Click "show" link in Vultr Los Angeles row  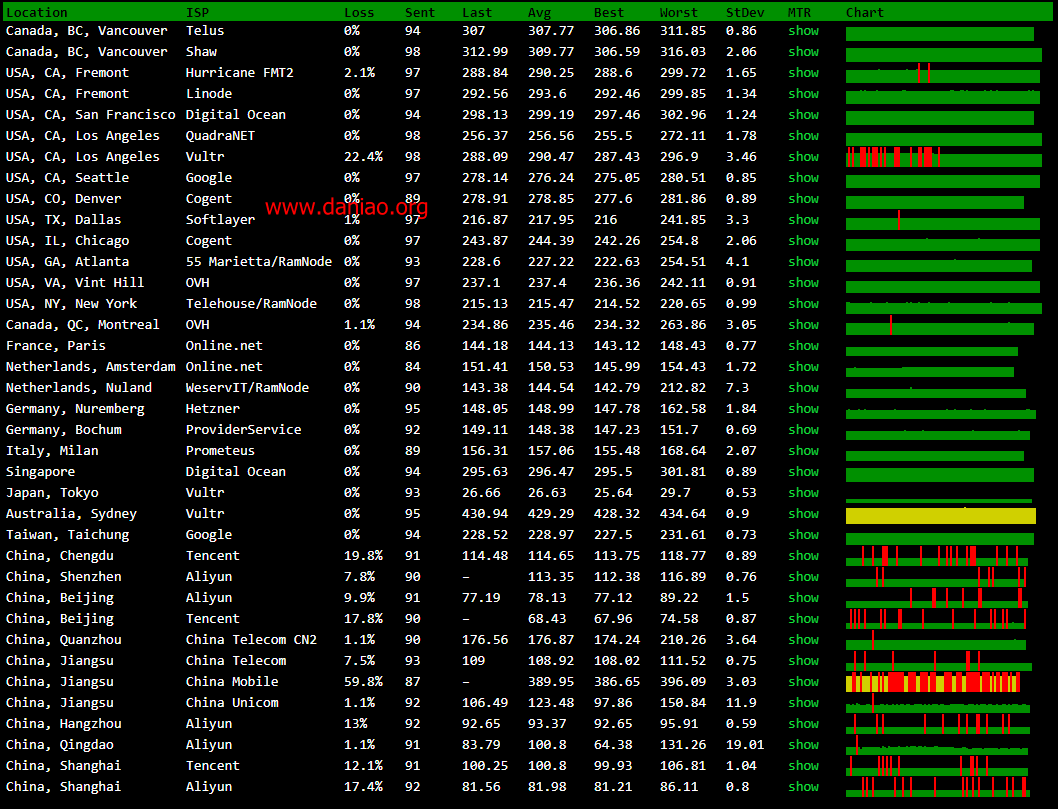[803, 157]
